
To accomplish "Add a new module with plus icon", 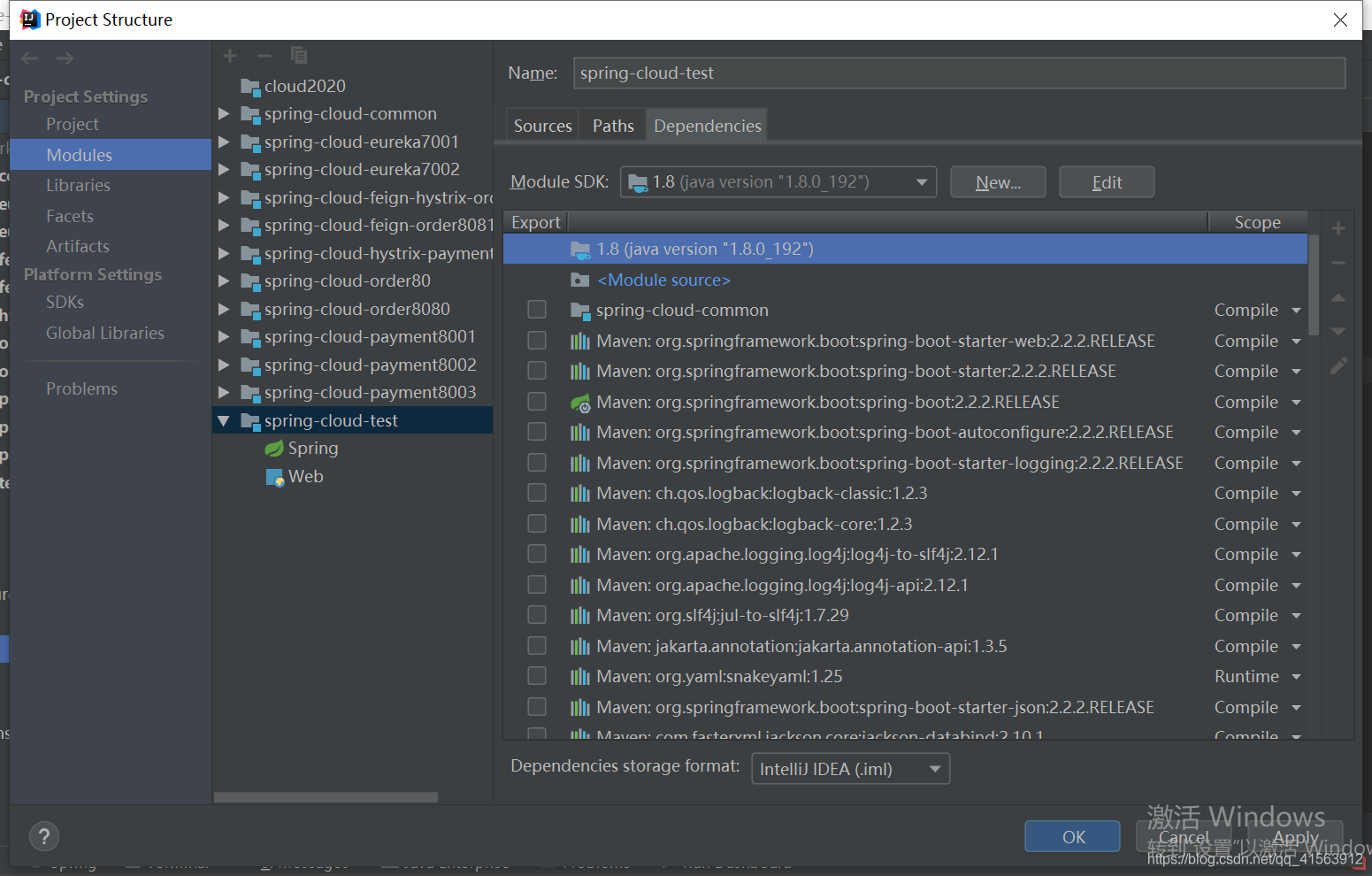I will (x=230, y=56).
